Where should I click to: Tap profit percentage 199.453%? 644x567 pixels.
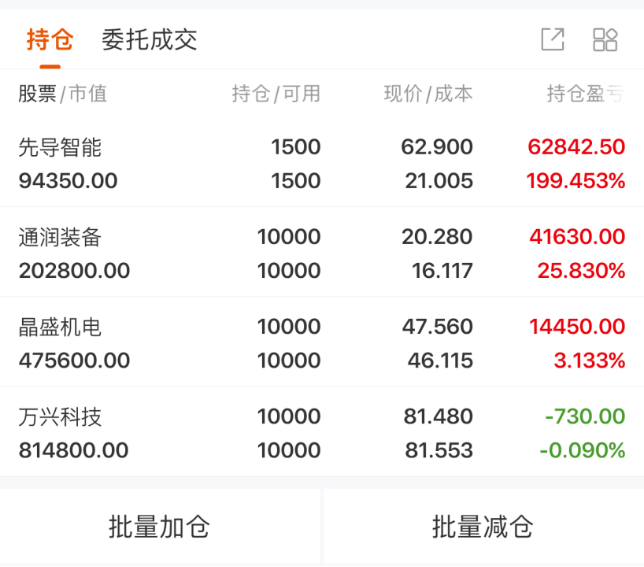[576, 181]
